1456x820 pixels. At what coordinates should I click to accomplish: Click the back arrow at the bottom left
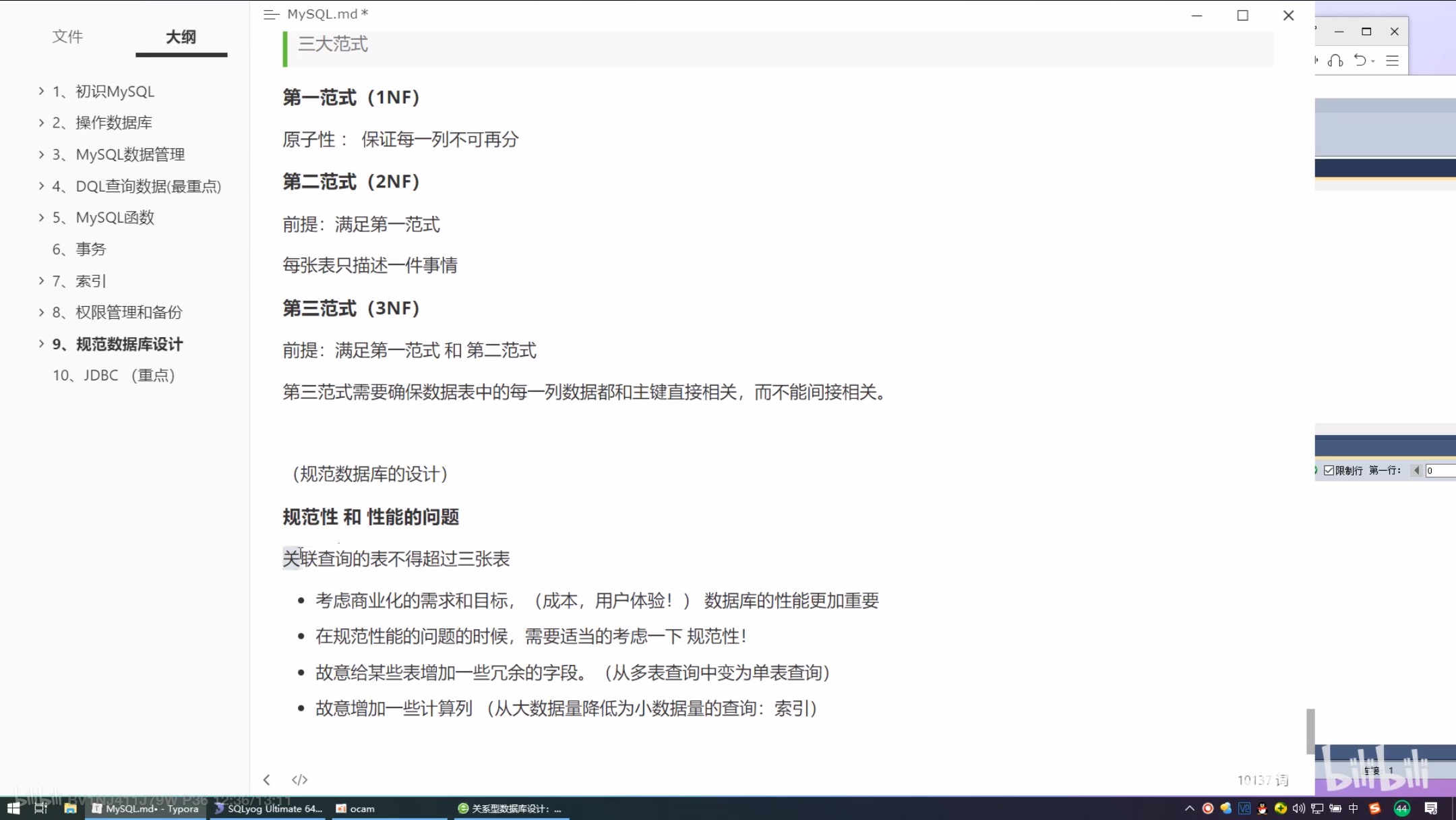pyautogui.click(x=267, y=780)
